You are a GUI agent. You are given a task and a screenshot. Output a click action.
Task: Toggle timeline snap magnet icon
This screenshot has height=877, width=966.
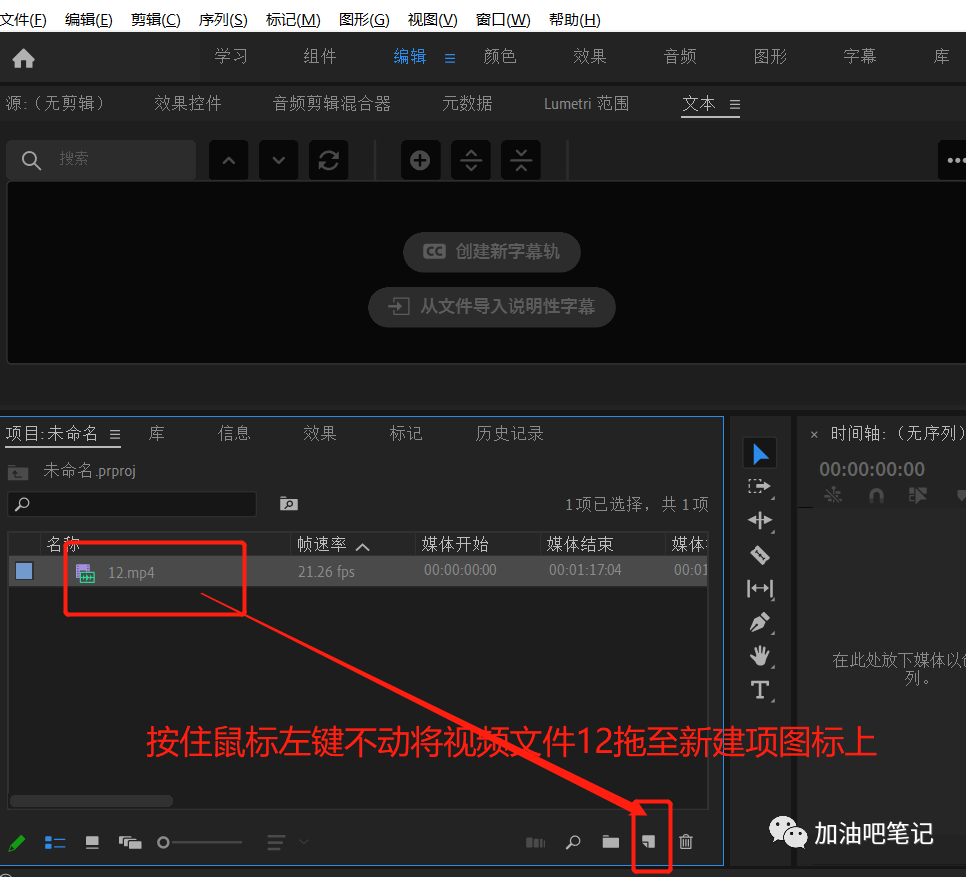pyautogui.click(x=875, y=495)
